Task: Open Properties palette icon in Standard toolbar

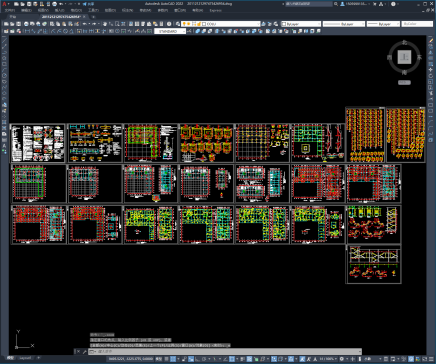Action: pyautogui.click(x=131, y=24)
